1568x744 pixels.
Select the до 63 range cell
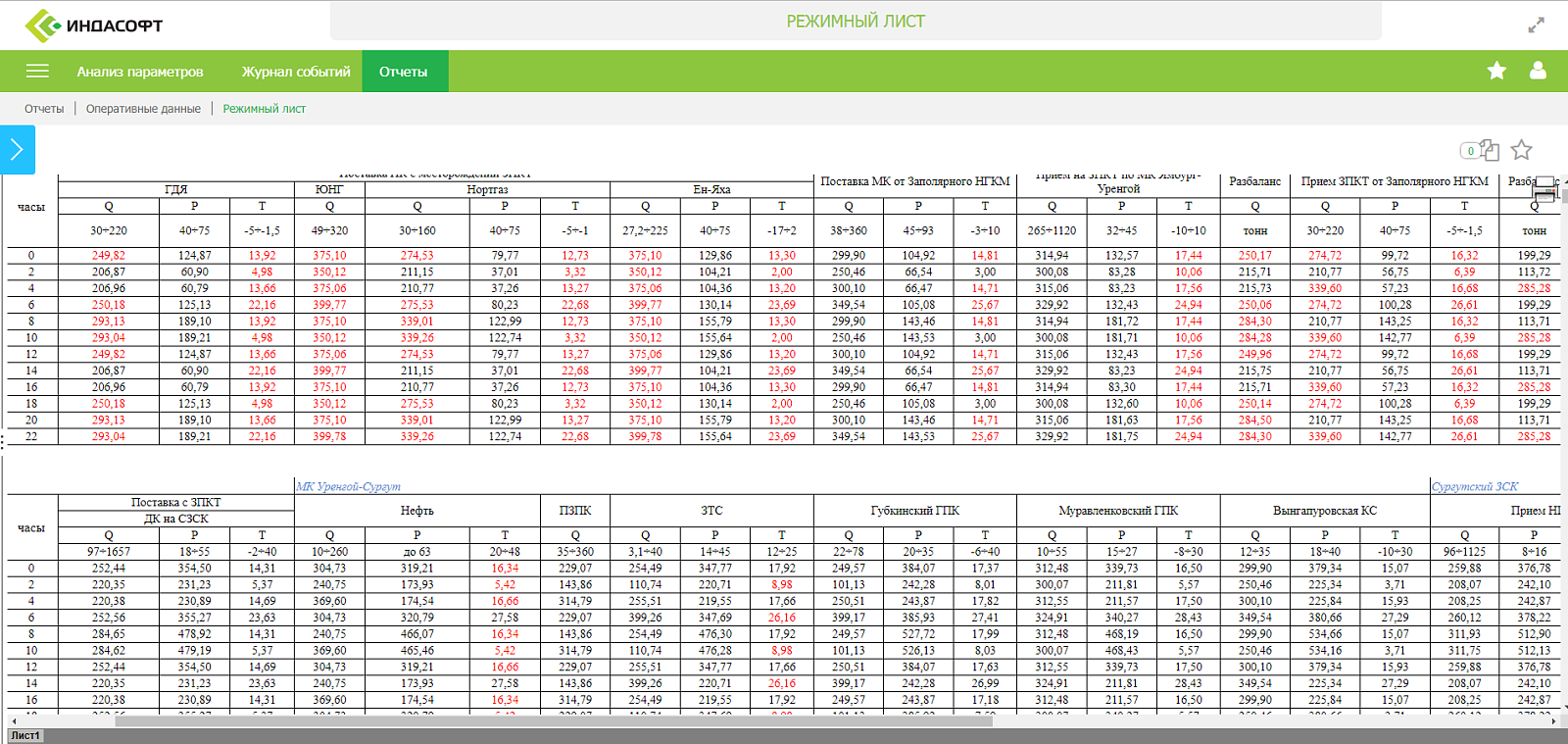click(x=416, y=551)
